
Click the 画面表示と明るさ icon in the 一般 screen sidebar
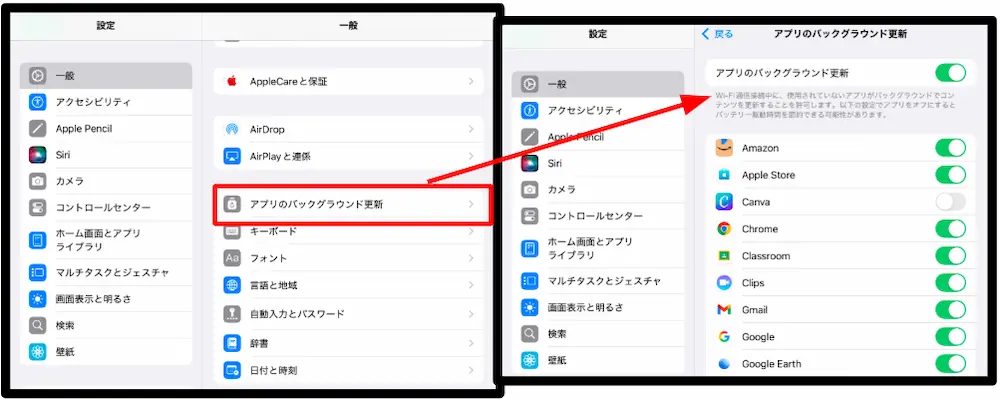pyautogui.click(x=38, y=299)
